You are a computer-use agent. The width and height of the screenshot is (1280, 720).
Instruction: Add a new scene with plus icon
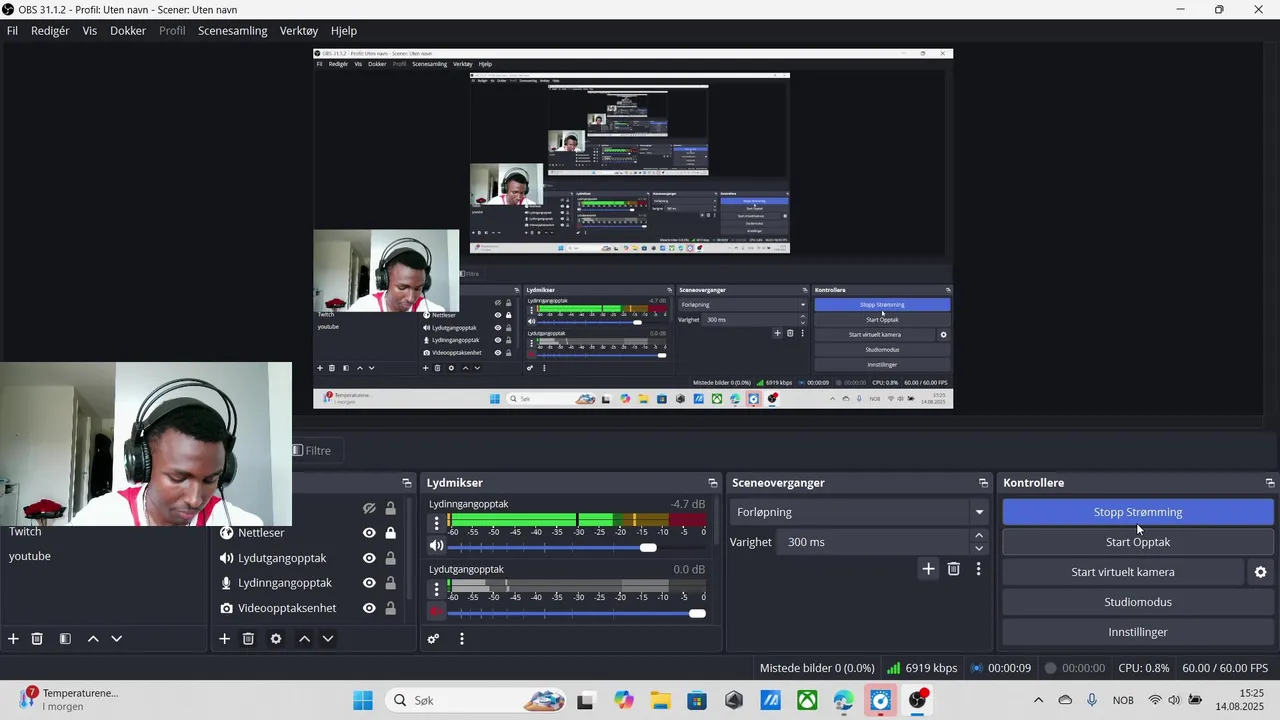(13, 639)
